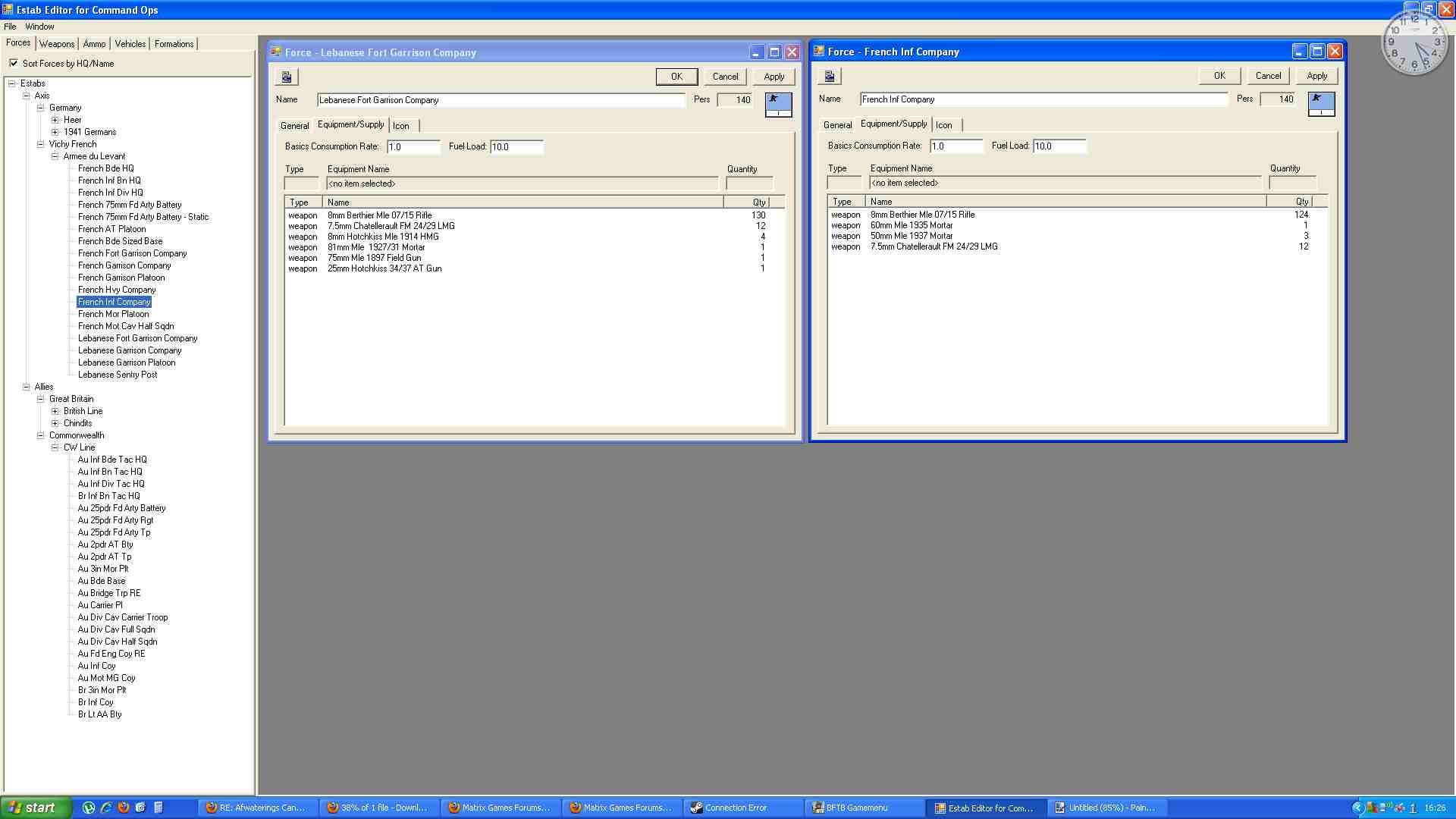
Task: Collapse the Armee du Levant node
Action: tap(55, 156)
